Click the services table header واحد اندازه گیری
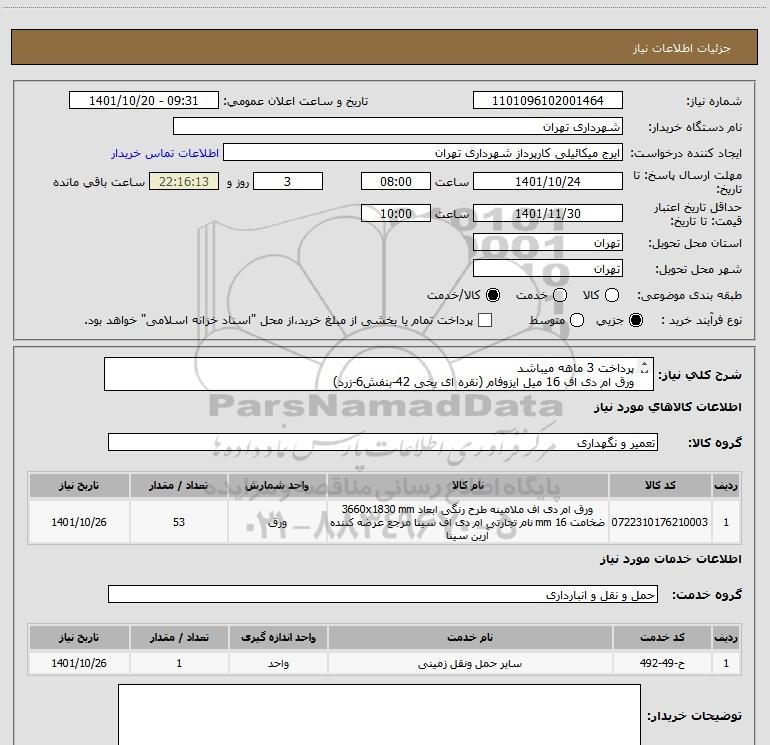This screenshot has width=770, height=745. click(x=278, y=637)
